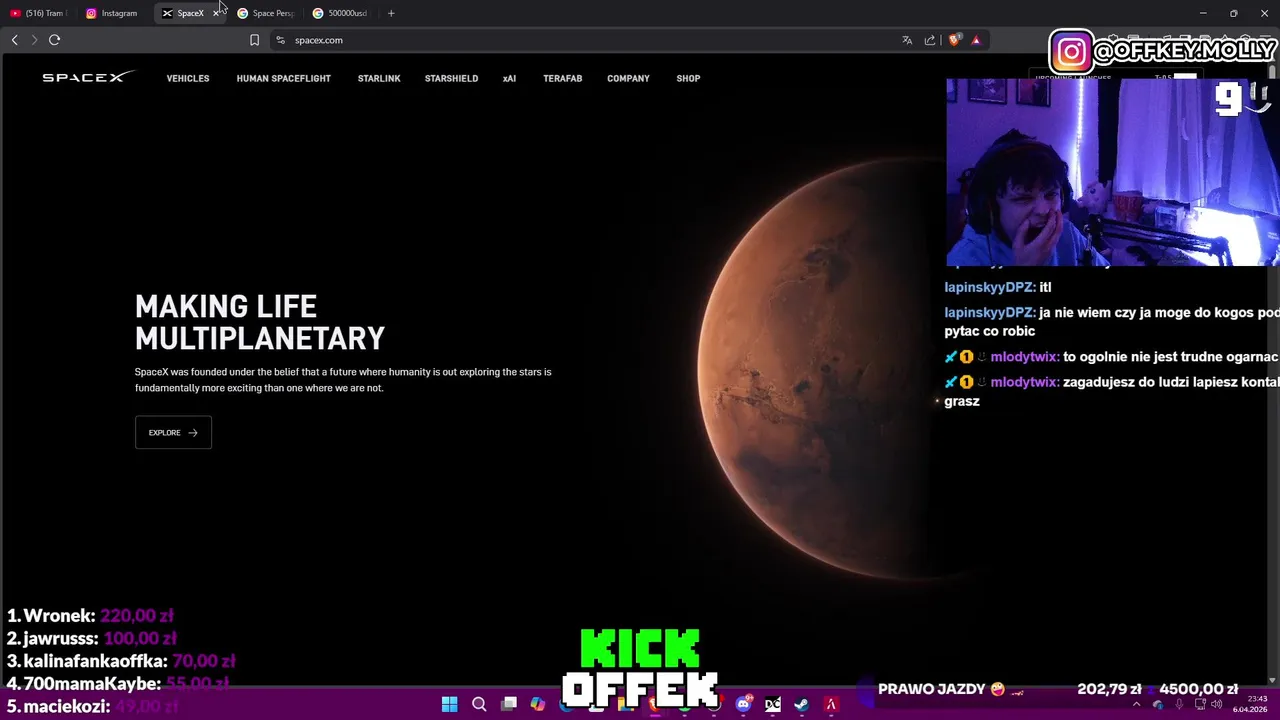The height and width of the screenshot is (720, 1280).
Task: Click leaderboard entry 3.kalinafankaoffka
Action: tap(121, 661)
